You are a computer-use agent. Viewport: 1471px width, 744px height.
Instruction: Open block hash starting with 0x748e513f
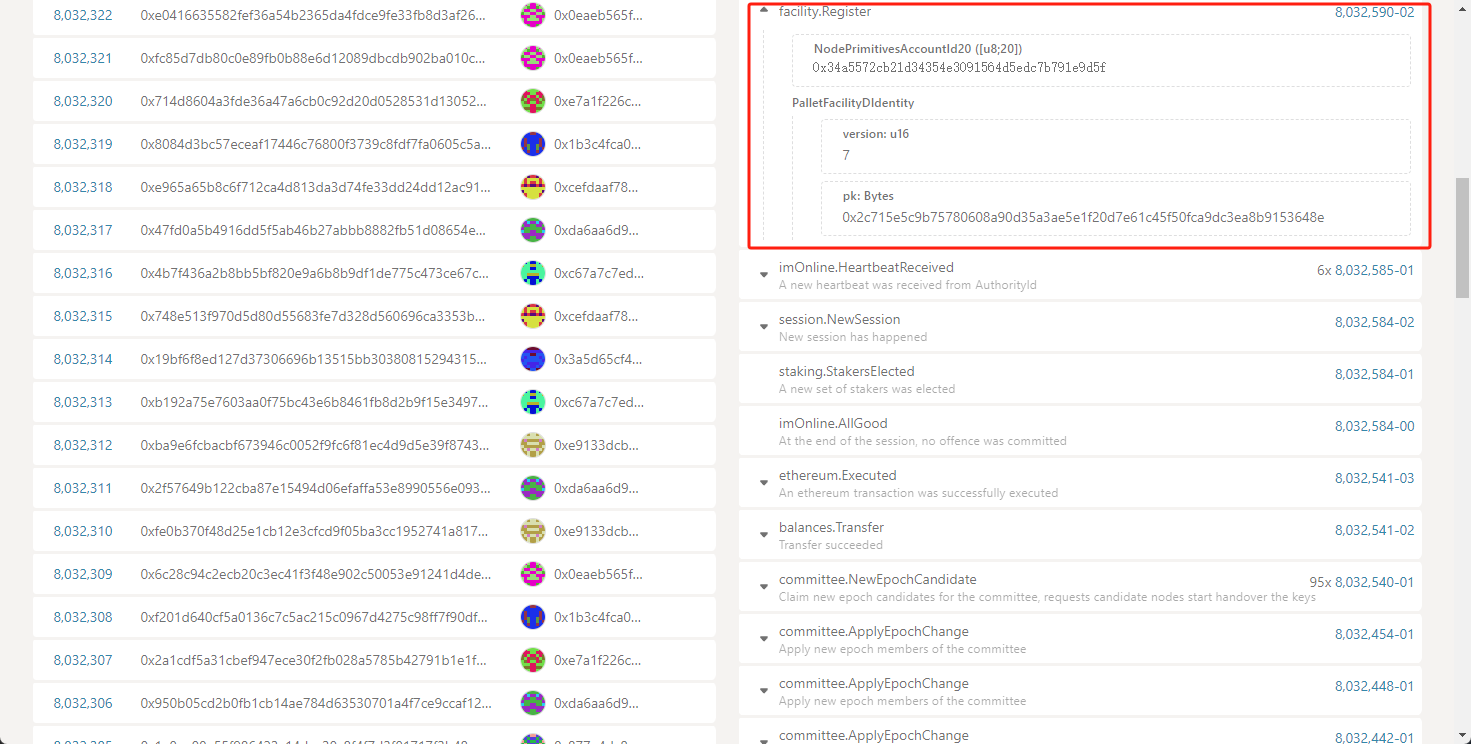[x=315, y=316]
